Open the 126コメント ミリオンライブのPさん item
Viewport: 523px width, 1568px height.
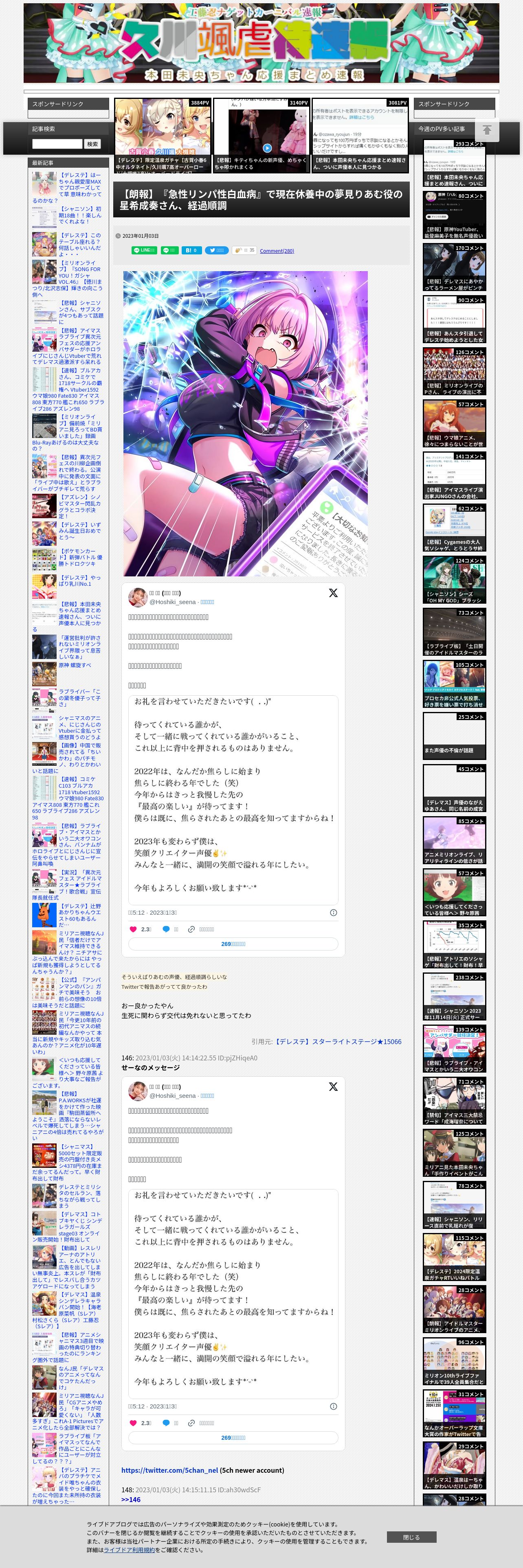coord(454,372)
